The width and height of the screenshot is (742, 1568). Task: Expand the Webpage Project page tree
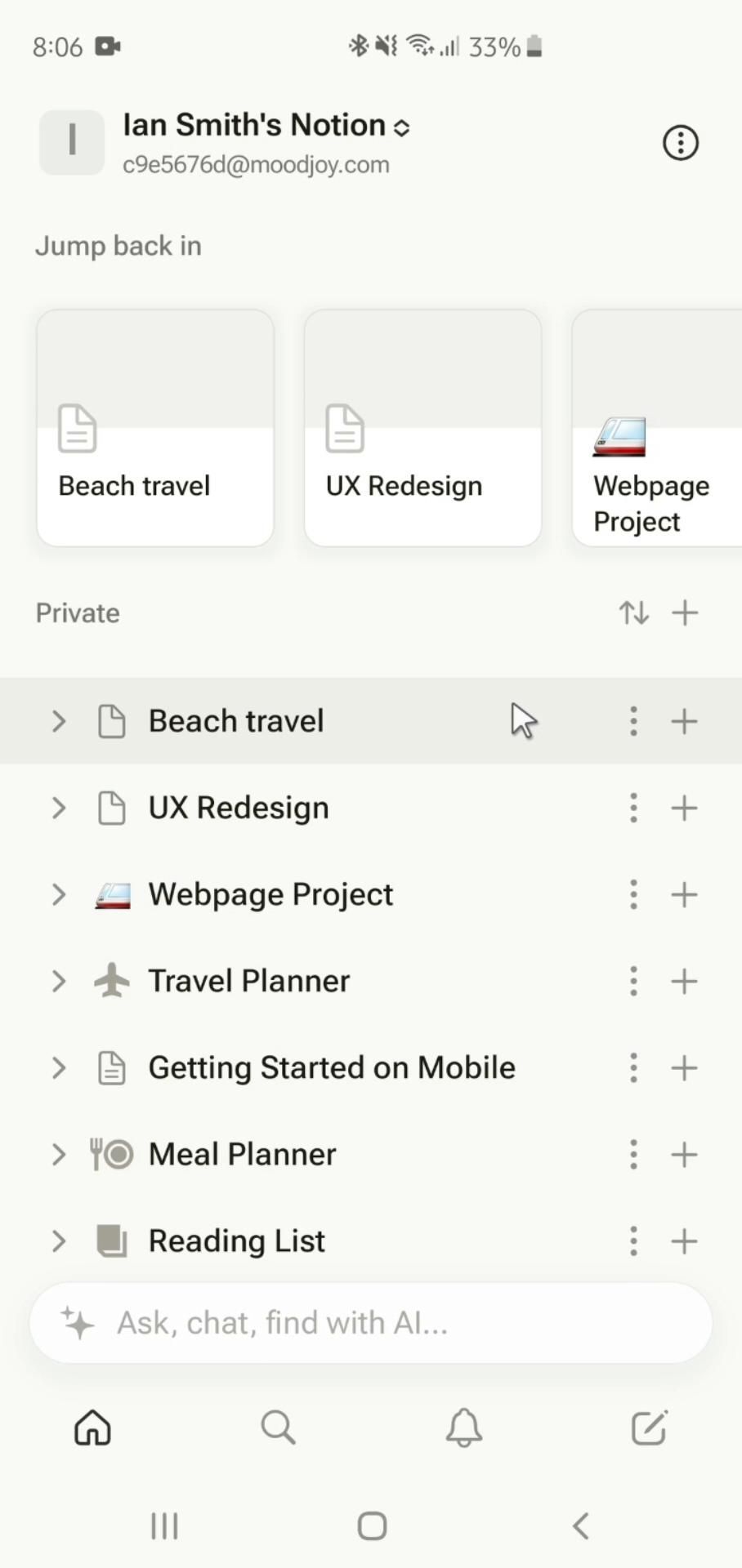click(x=58, y=894)
